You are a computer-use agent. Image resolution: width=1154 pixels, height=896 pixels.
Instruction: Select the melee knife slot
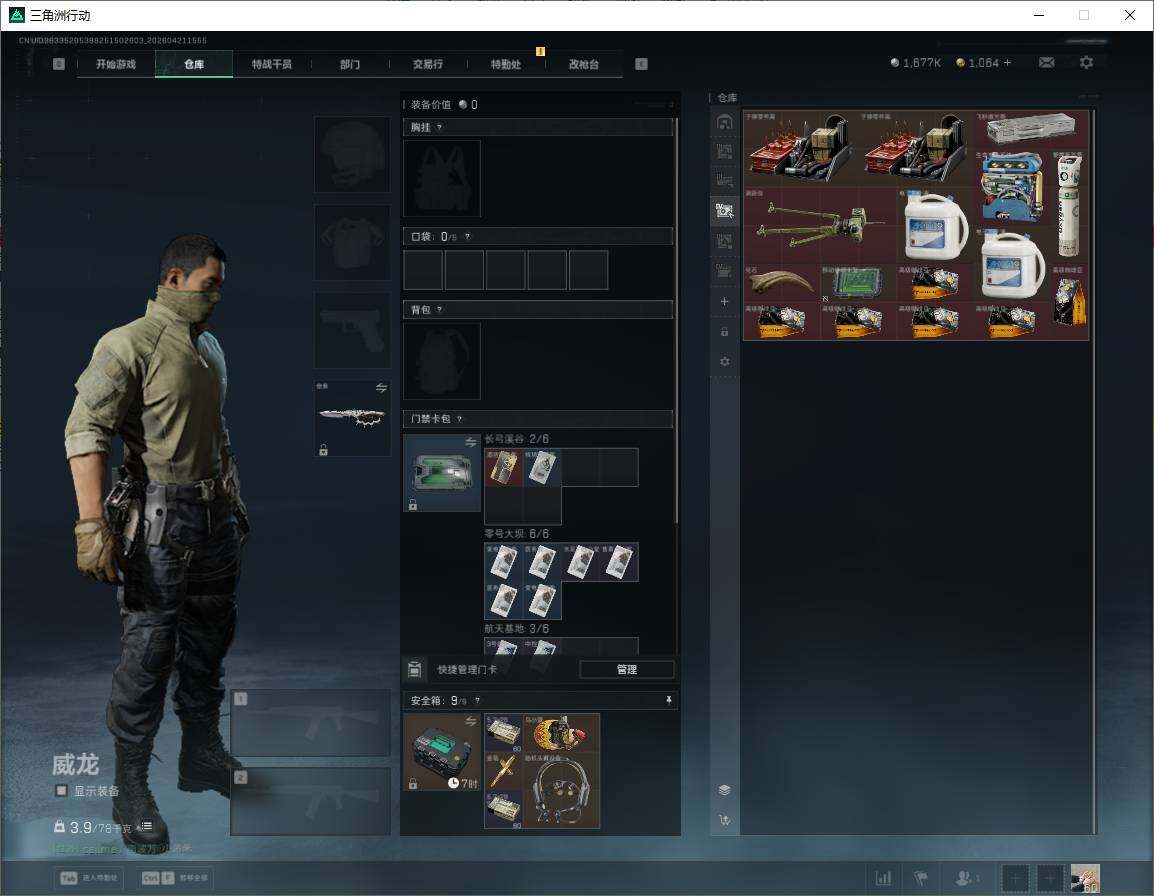[x=353, y=418]
